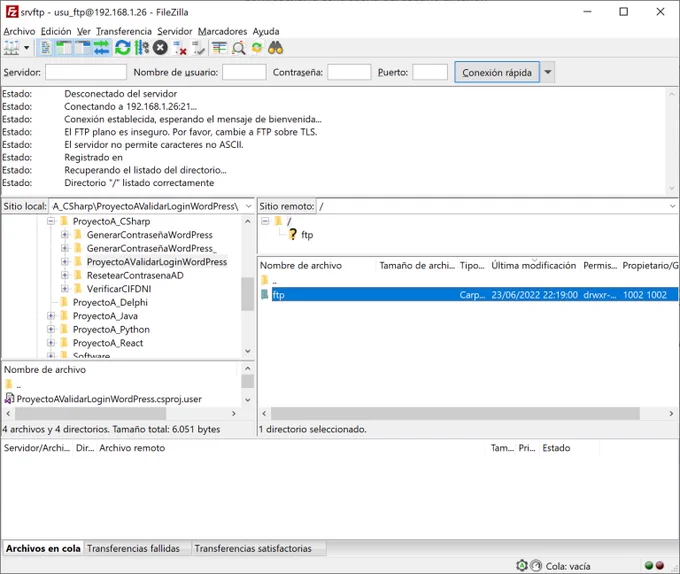Toggle local directory tree display

click(x=64, y=48)
